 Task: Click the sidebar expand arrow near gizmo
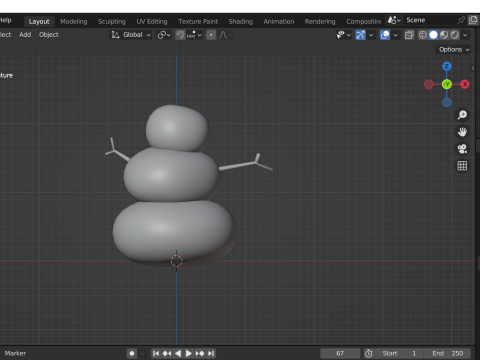pos(473,68)
